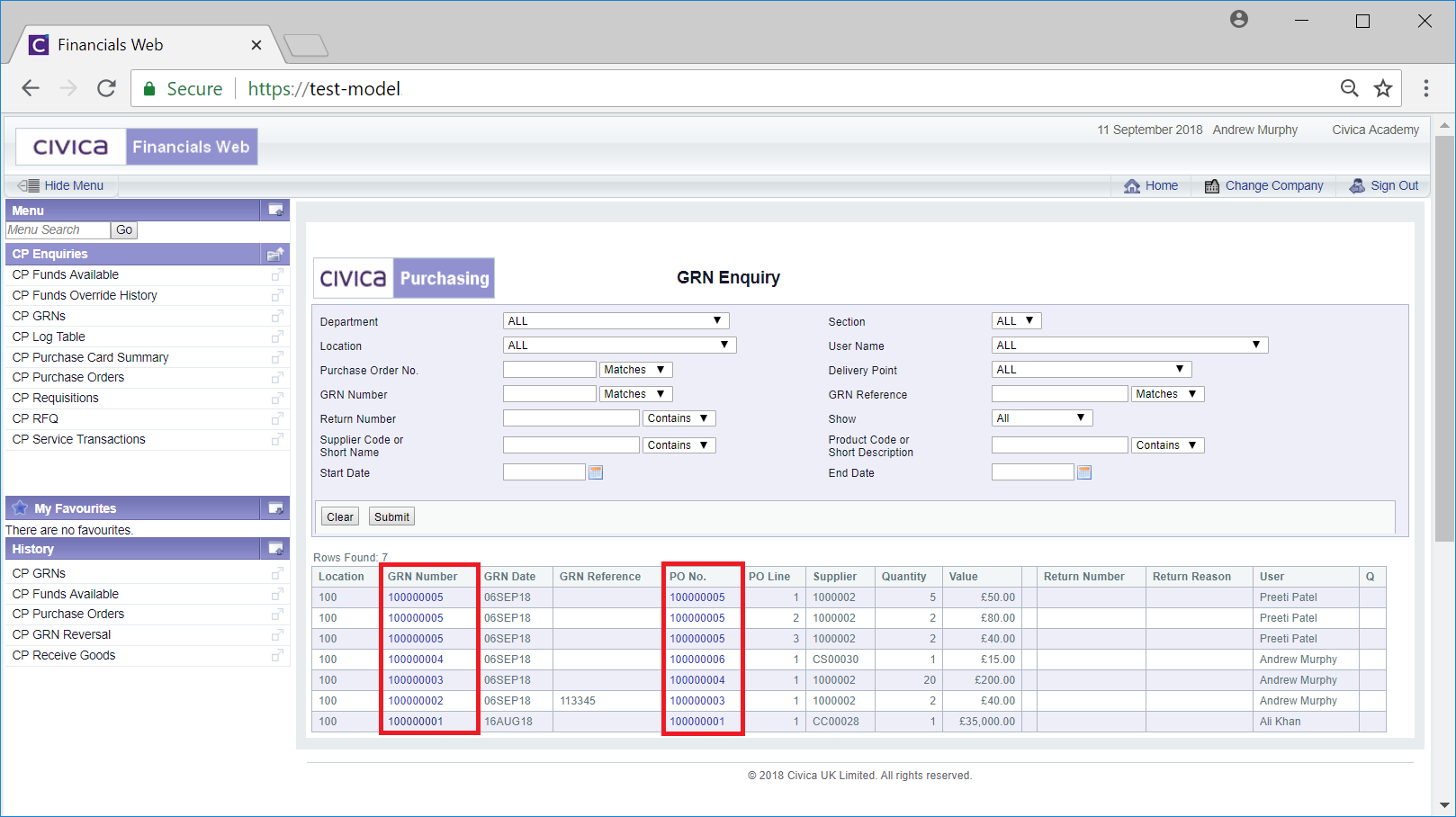
Task: Open the GRN Reference Matches dropdown
Action: [1167, 394]
